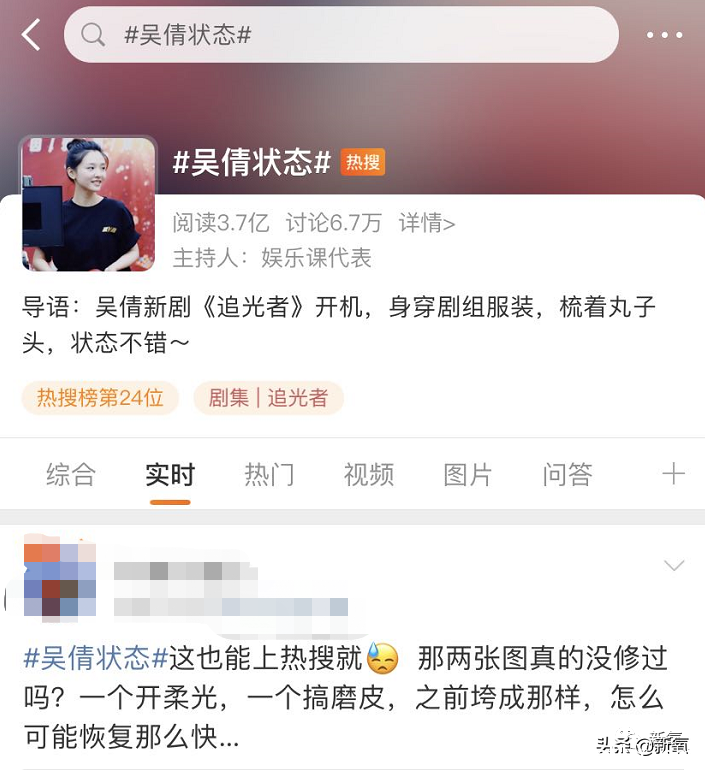The image size is (705, 770).
Task: Open the three-dot more options menu
Action: click(x=664, y=35)
